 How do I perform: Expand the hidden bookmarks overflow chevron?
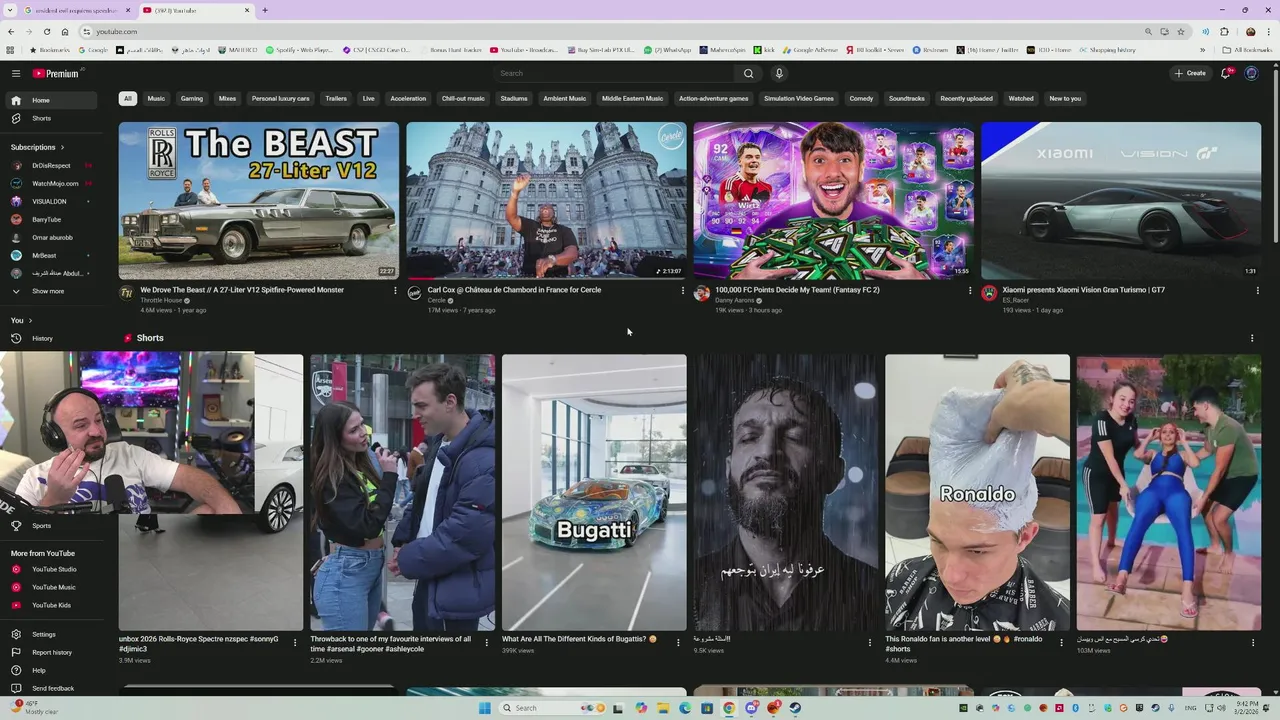[x=1203, y=49]
